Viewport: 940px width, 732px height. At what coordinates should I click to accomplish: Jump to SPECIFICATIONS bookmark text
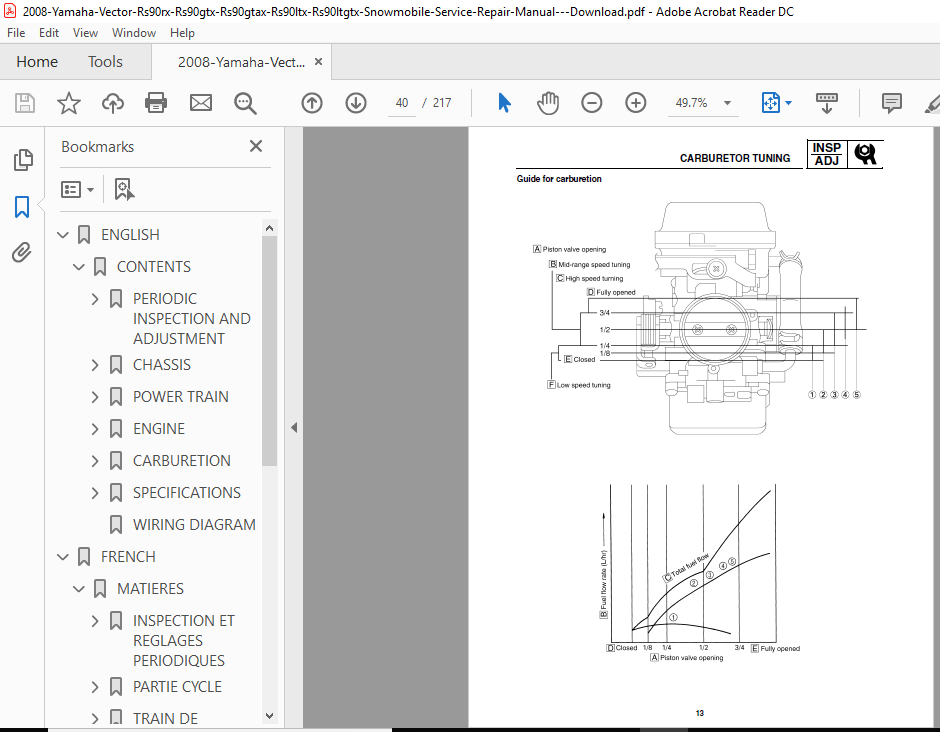[187, 493]
